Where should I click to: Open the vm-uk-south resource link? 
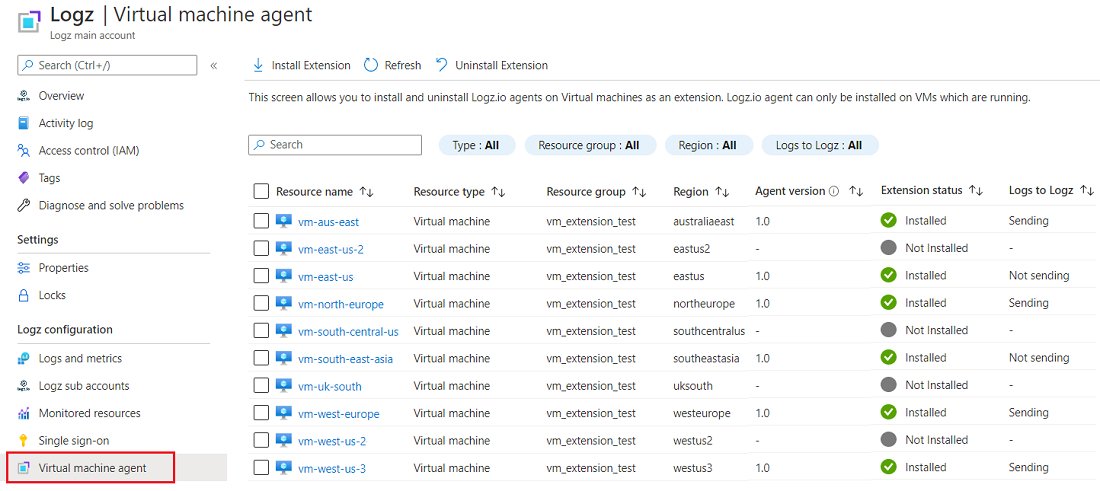tap(329, 386)
